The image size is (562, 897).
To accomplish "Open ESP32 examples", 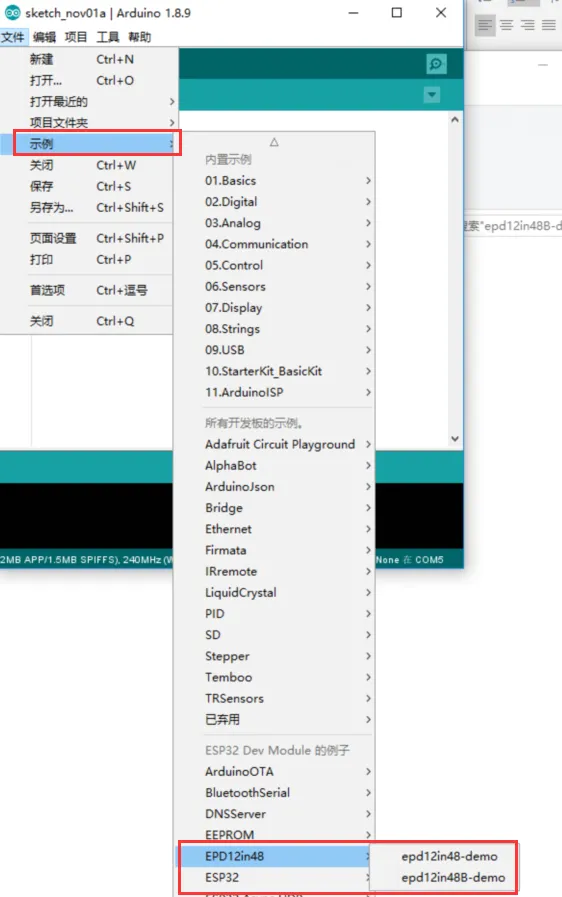I will 274,877.
